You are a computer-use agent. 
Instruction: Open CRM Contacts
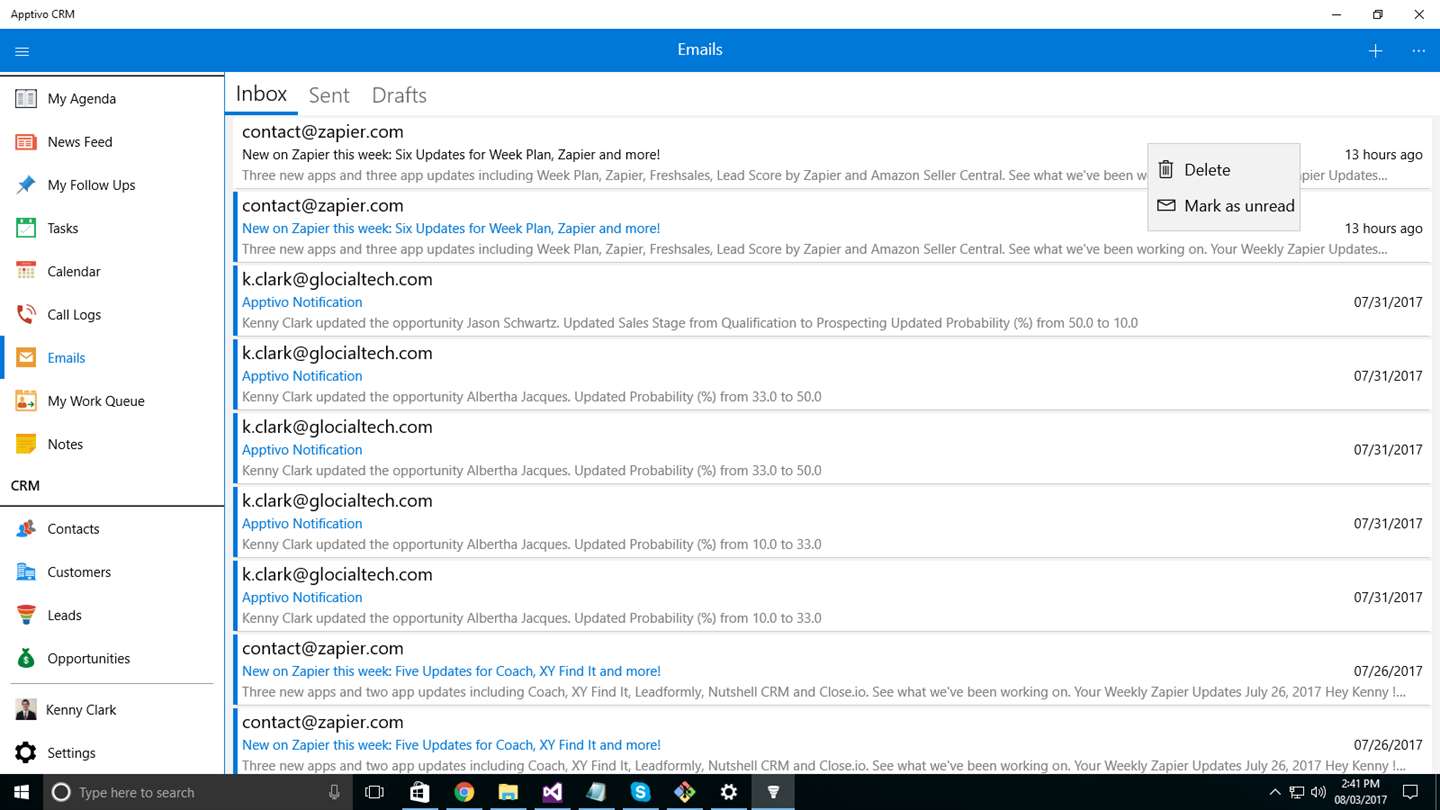click(112, 529)
